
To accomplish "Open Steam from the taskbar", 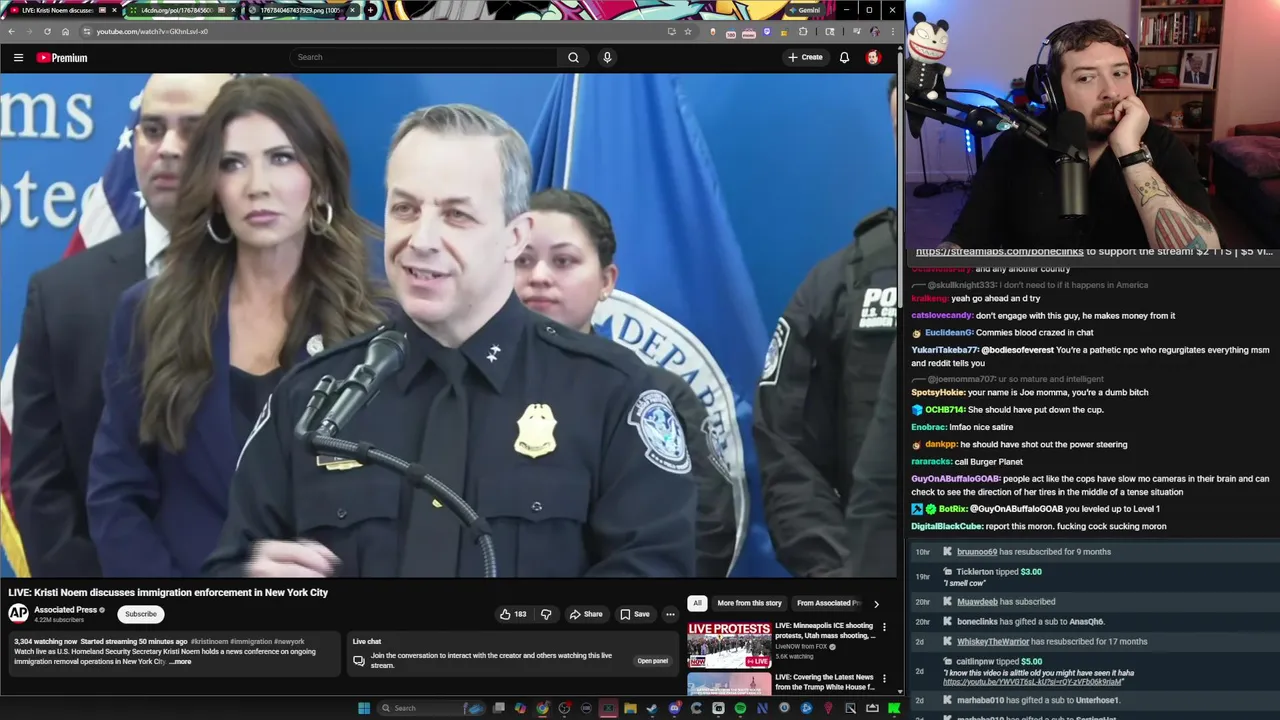I will [652, 708].
